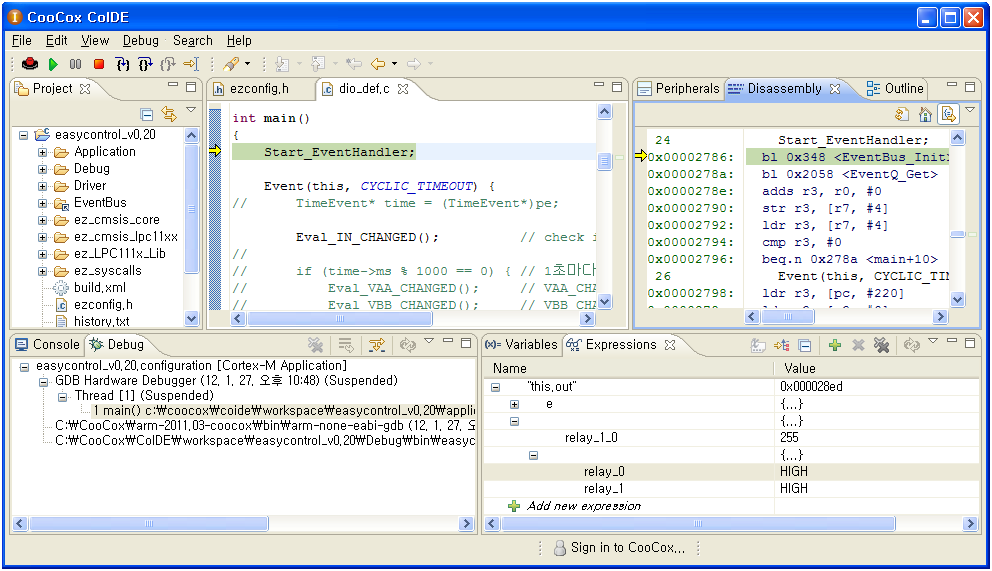The height and width of the screenshot is (571, 992).
Task: Click the Back navigation yellow arrow
Action: point(378,64)
